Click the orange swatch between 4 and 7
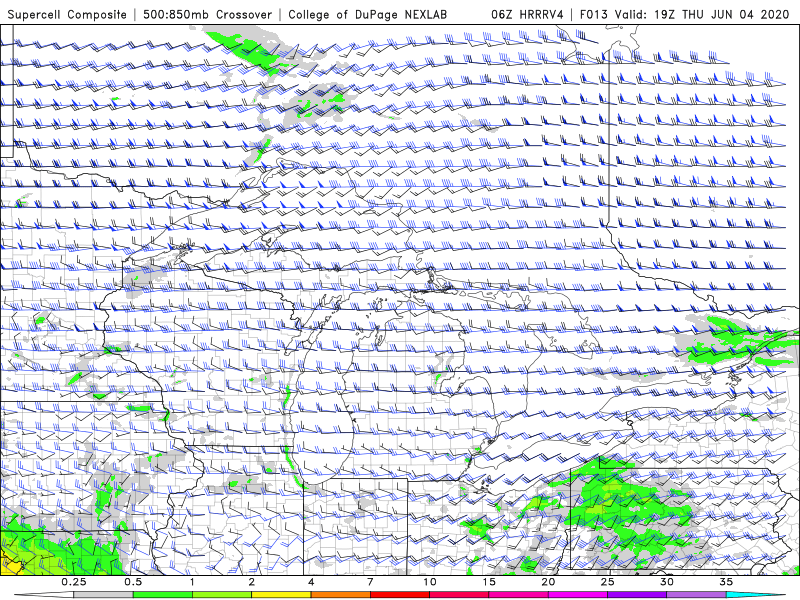The width and height of the screenshot is (800, 600). (340, 595)
